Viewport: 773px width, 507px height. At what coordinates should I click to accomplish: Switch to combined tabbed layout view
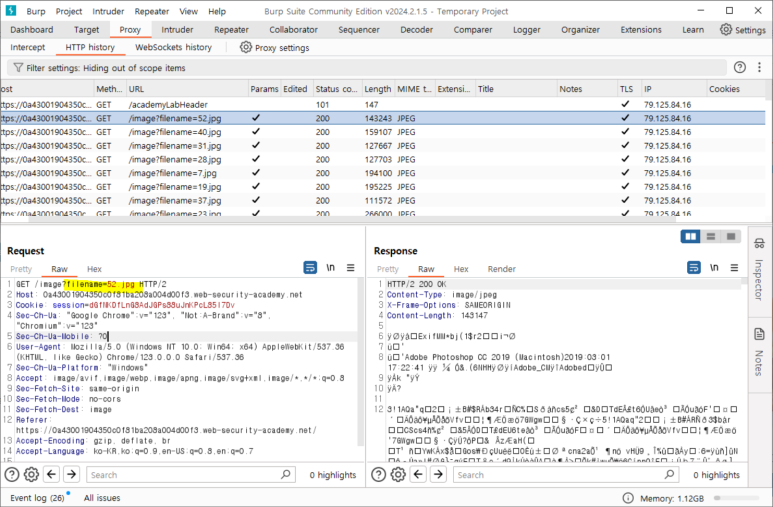tap(731, 237)
